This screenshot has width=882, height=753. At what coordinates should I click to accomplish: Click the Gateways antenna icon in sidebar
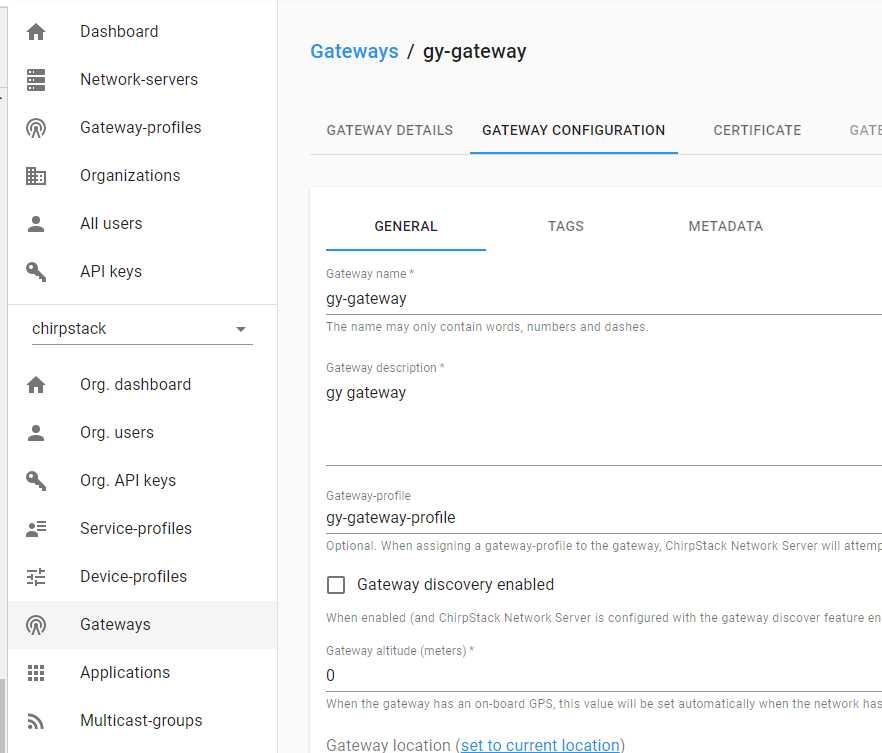[36, 625]
